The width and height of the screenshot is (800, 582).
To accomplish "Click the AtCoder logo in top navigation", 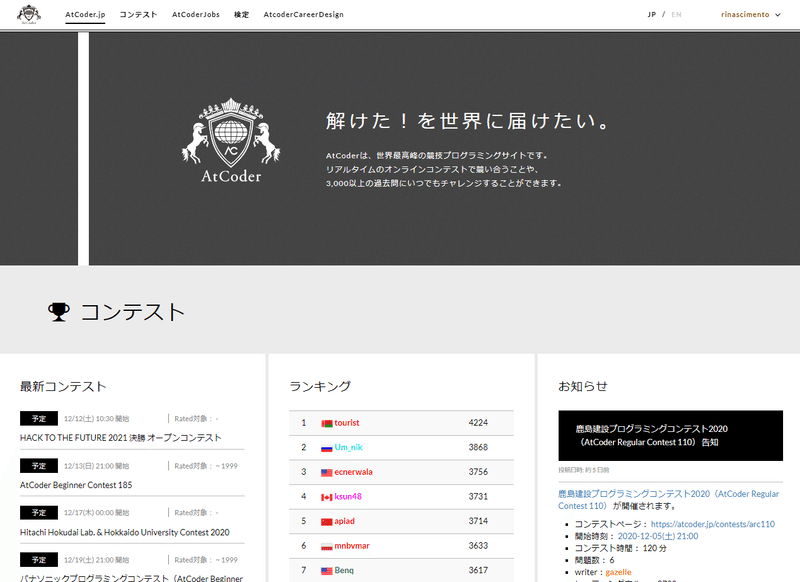I will pyautogui.click(x=29, y=14).
